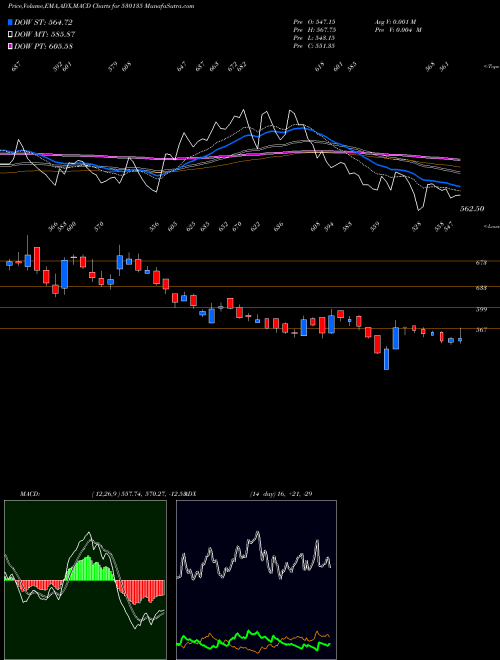Click the 567 price level label
500x660 pixels.
click(x=481, y=330)
